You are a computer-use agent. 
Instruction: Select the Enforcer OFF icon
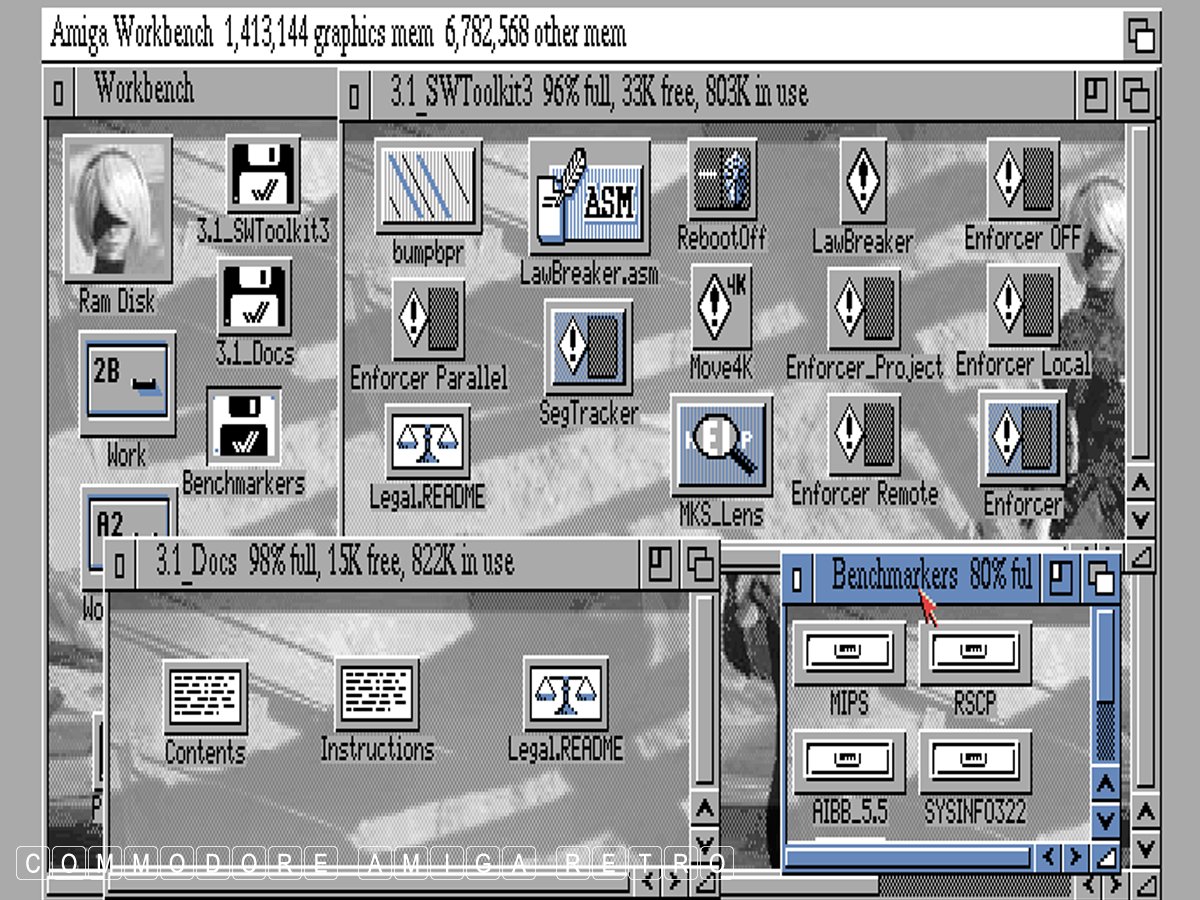click(x=1023, y=180)
